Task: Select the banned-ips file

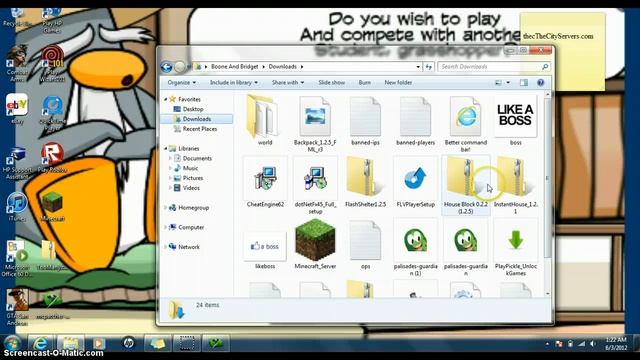Action: click(365, 120)
